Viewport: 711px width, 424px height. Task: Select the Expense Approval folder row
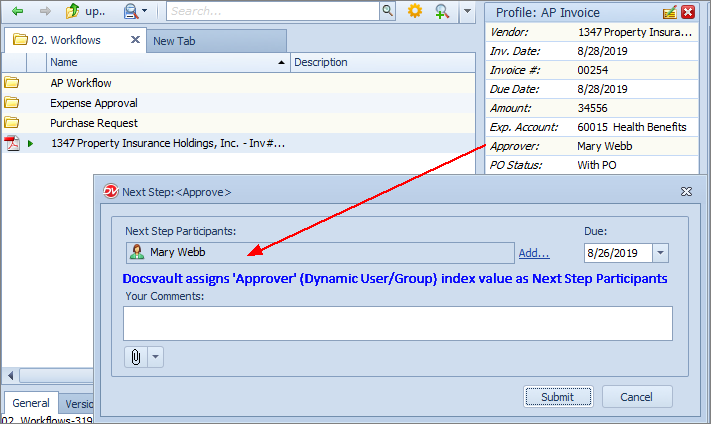click(239, 103)
